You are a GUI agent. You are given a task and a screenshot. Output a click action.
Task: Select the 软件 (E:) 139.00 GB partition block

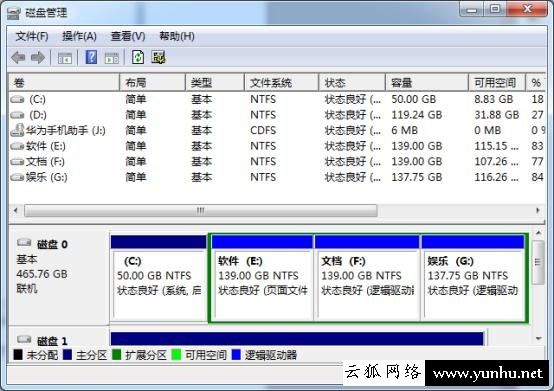coord(262,277)
